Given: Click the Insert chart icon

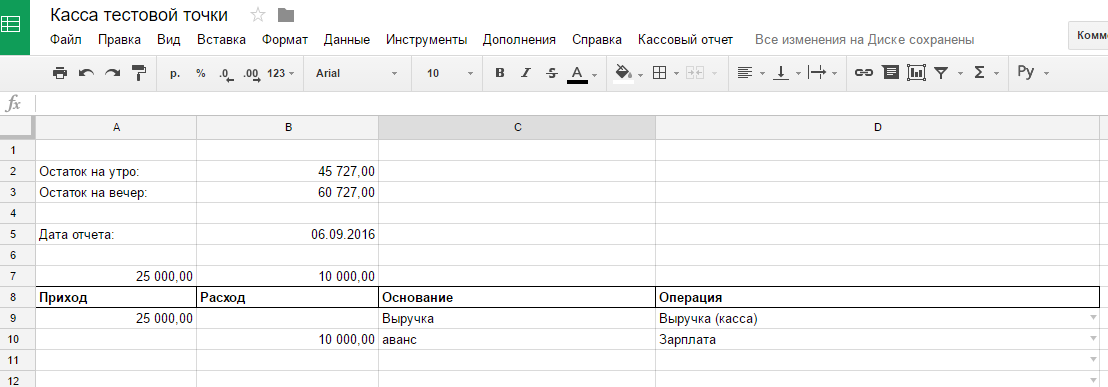Looking at the screenshot, I should (x=917, y=73).
